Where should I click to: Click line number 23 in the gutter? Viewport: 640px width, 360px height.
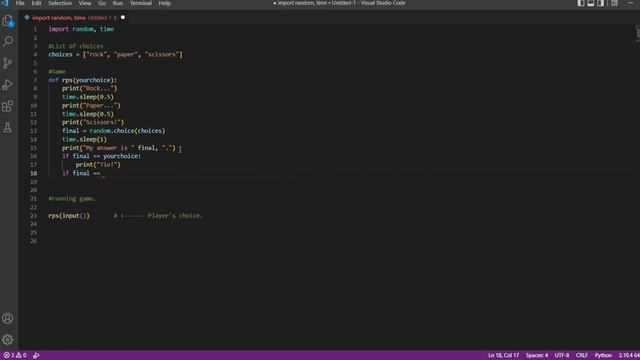[x=33, y=216]
